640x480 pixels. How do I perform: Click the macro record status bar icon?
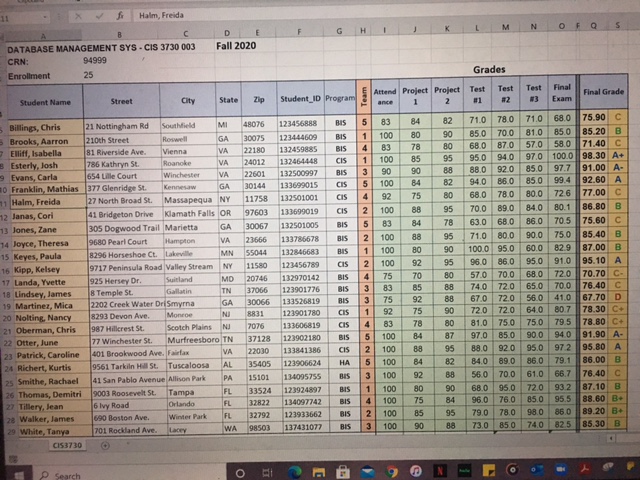tap(13, 459)
